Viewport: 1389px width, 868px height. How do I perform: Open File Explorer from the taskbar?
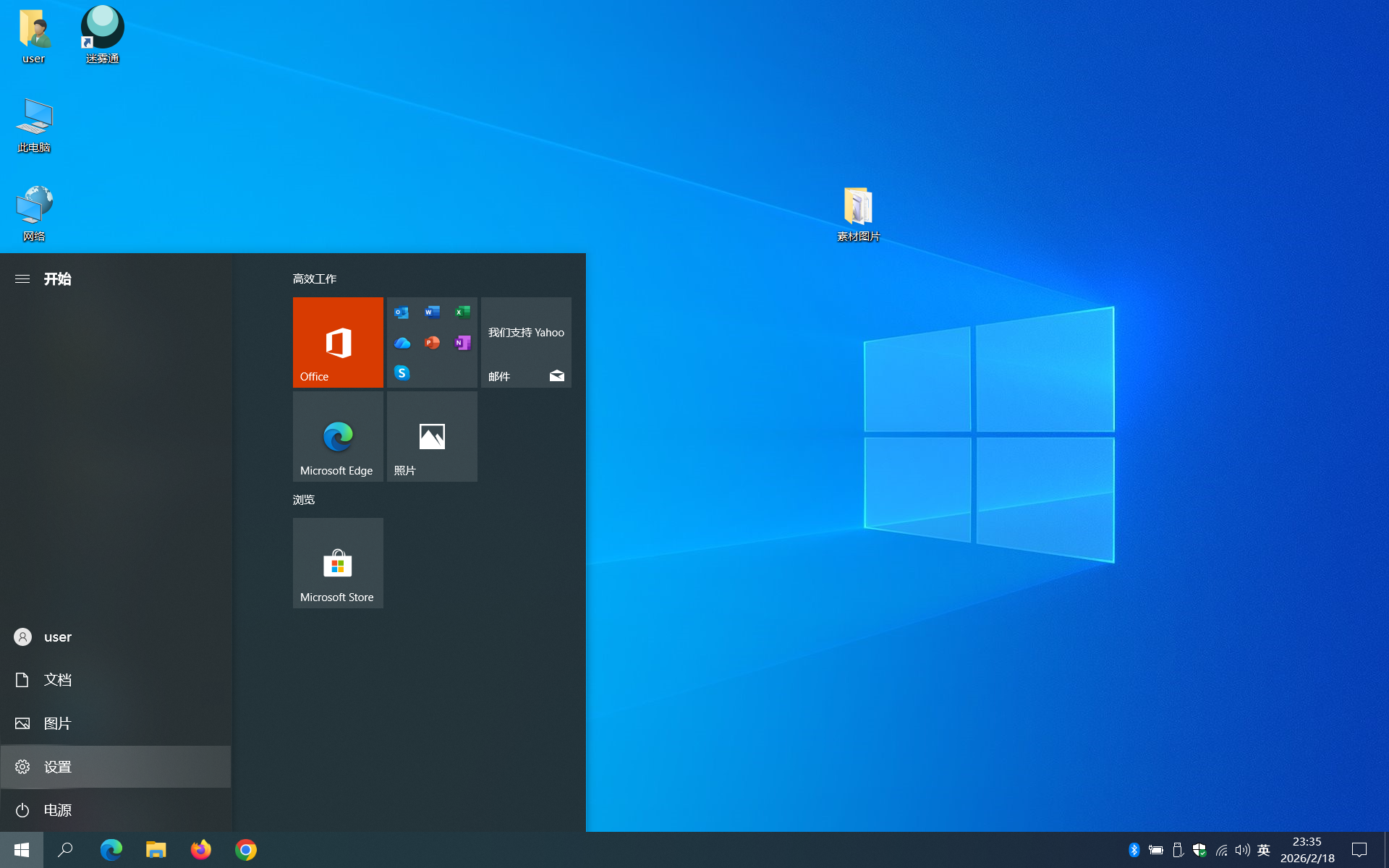[x=156, y=850]
